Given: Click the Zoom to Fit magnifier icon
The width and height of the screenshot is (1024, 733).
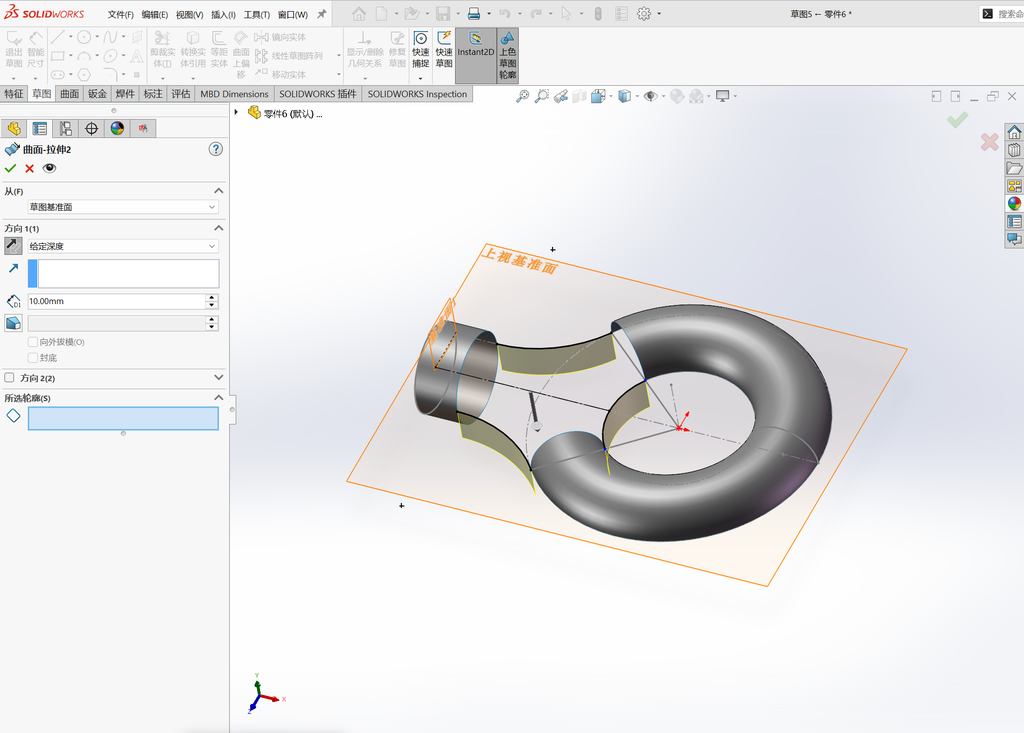Looking at the screenshot, I should (x=522, y=97).
